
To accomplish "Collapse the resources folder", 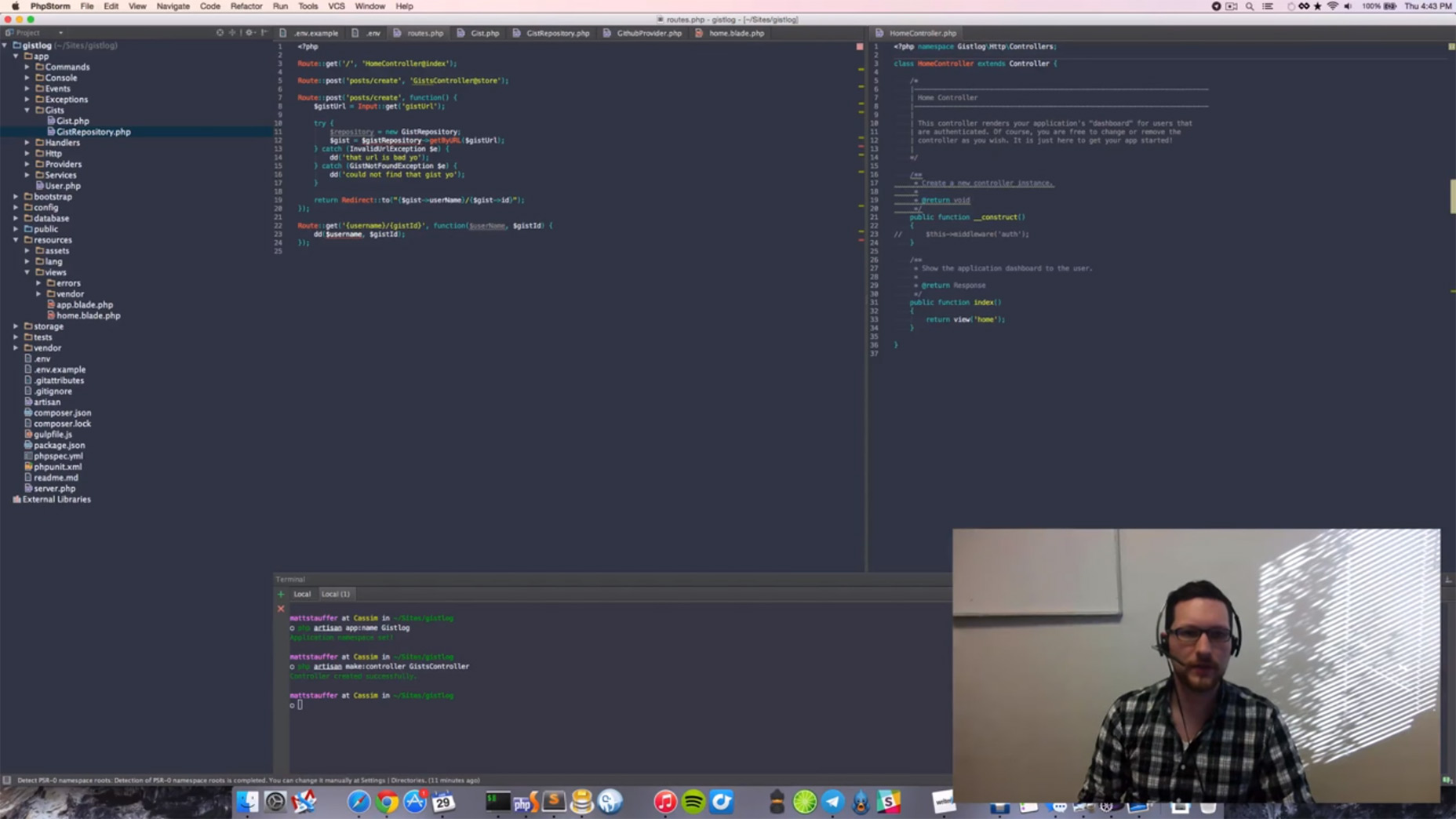I will click(x=16, y=240).
